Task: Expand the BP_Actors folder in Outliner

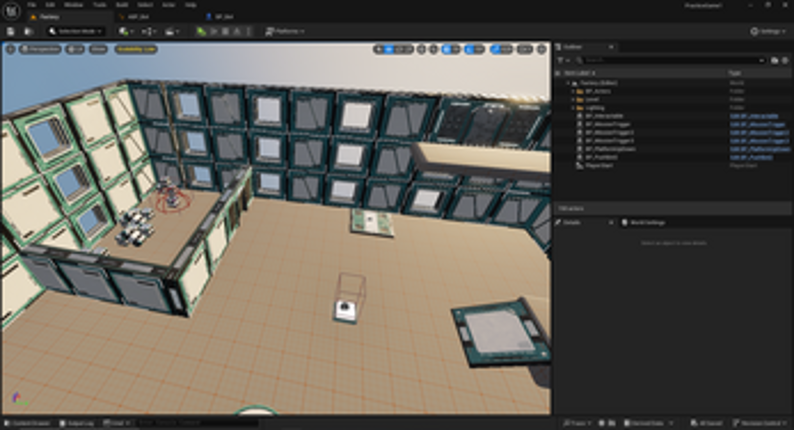Action: [x=573, y=91]
